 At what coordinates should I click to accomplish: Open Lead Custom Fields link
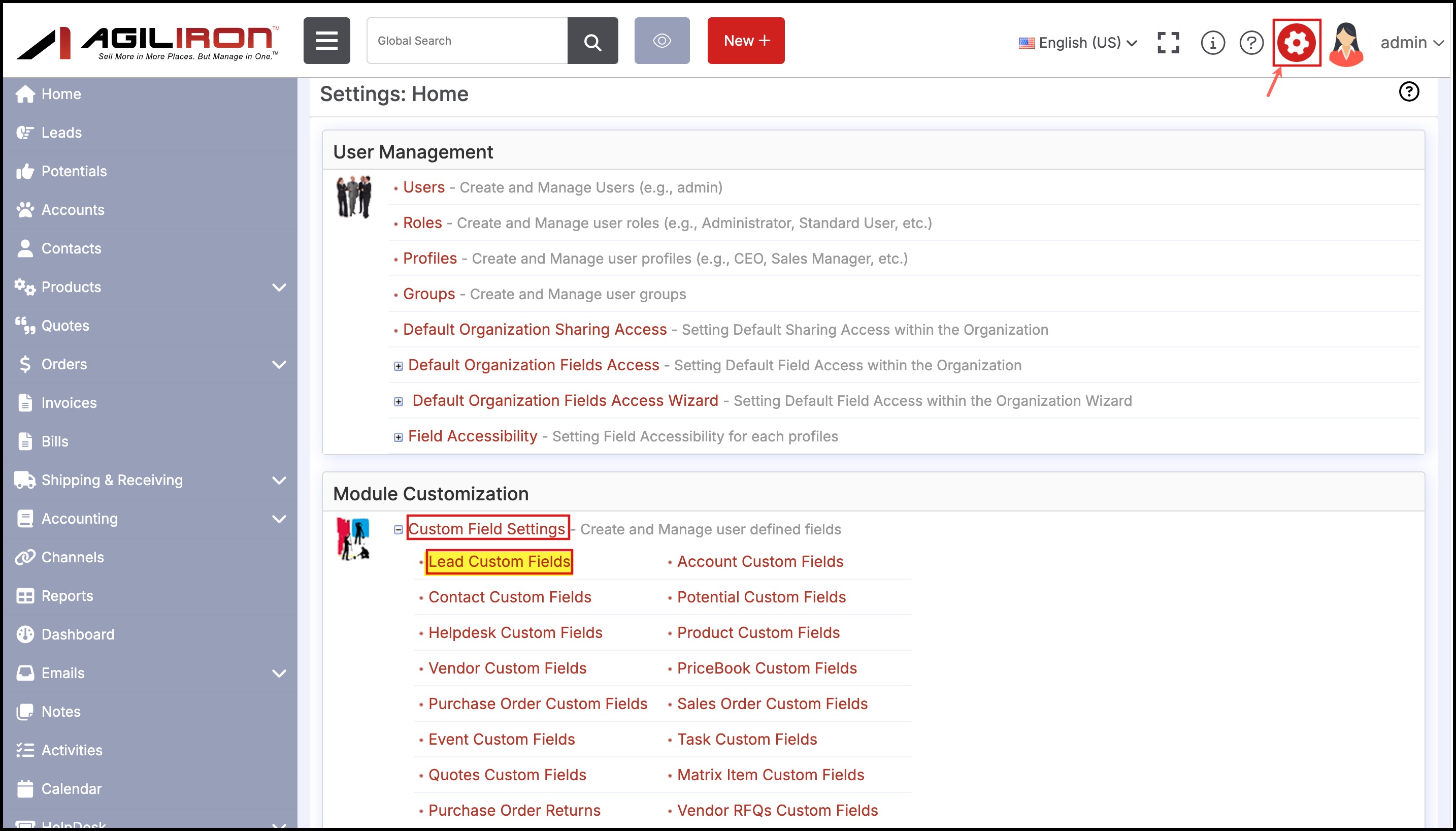pyautogui.click(x=499, y=562)
